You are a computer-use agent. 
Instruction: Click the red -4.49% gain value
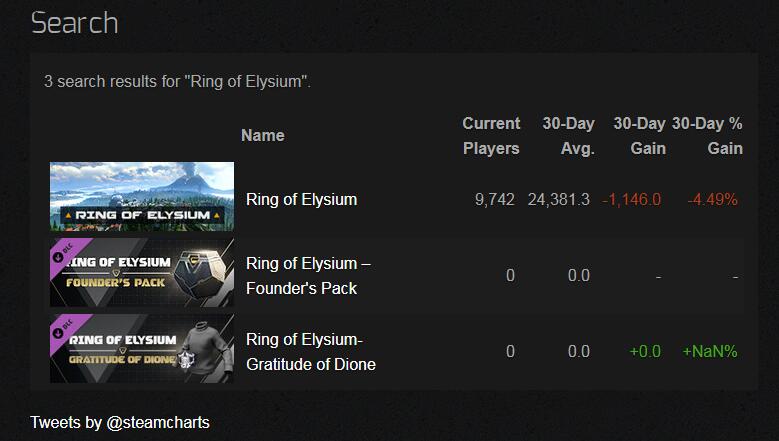pos(712,199)
